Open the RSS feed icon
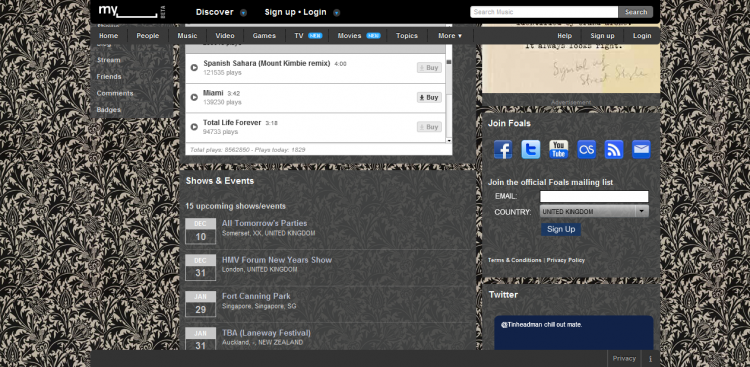The width and height of the screenshot is (750, 367). tap(614, 149)
